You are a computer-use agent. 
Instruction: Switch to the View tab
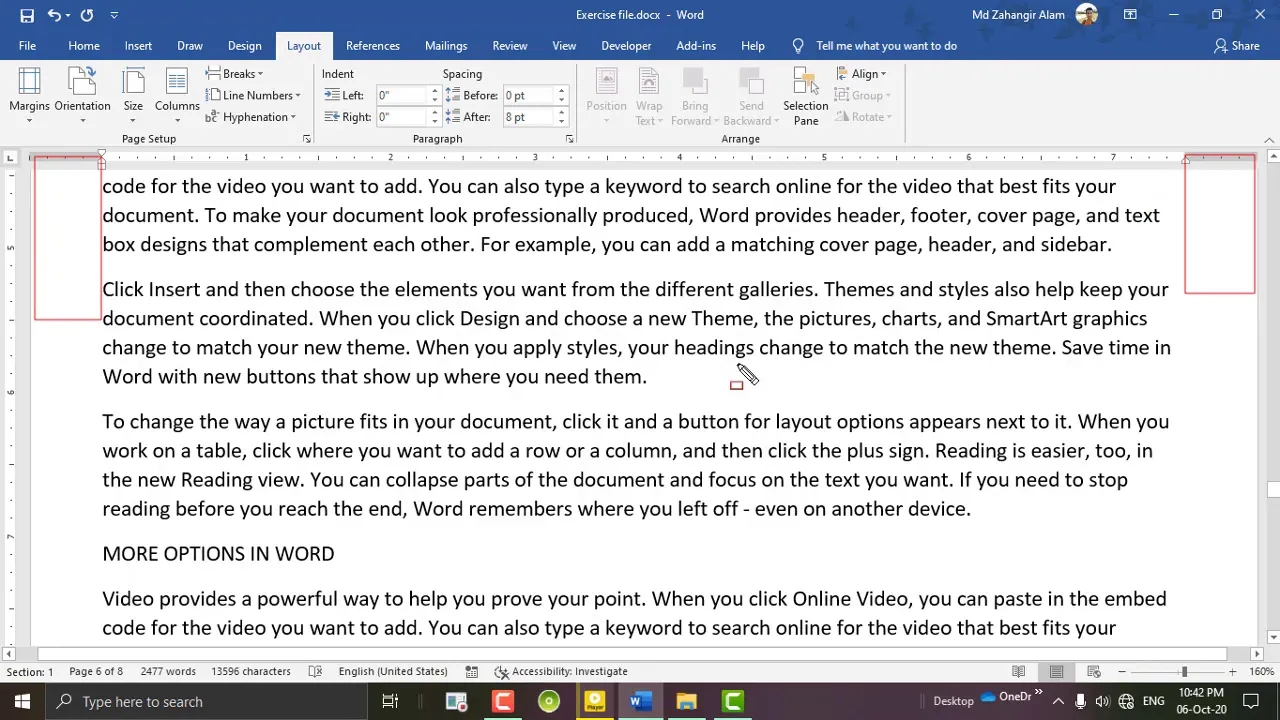click(564, 46)
